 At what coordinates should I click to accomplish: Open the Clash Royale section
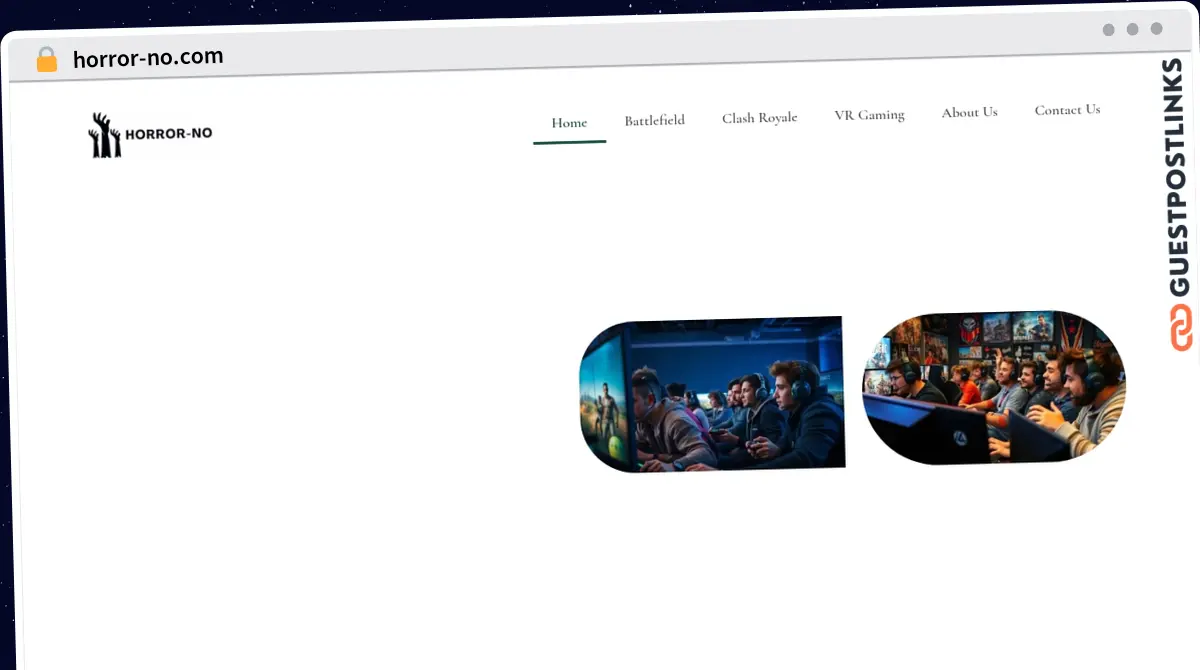pos(759,118)
